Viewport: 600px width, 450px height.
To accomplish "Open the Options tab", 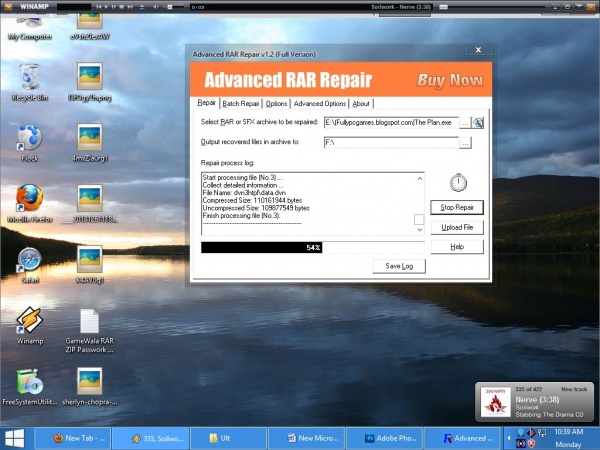I will [x=276, y=103].
